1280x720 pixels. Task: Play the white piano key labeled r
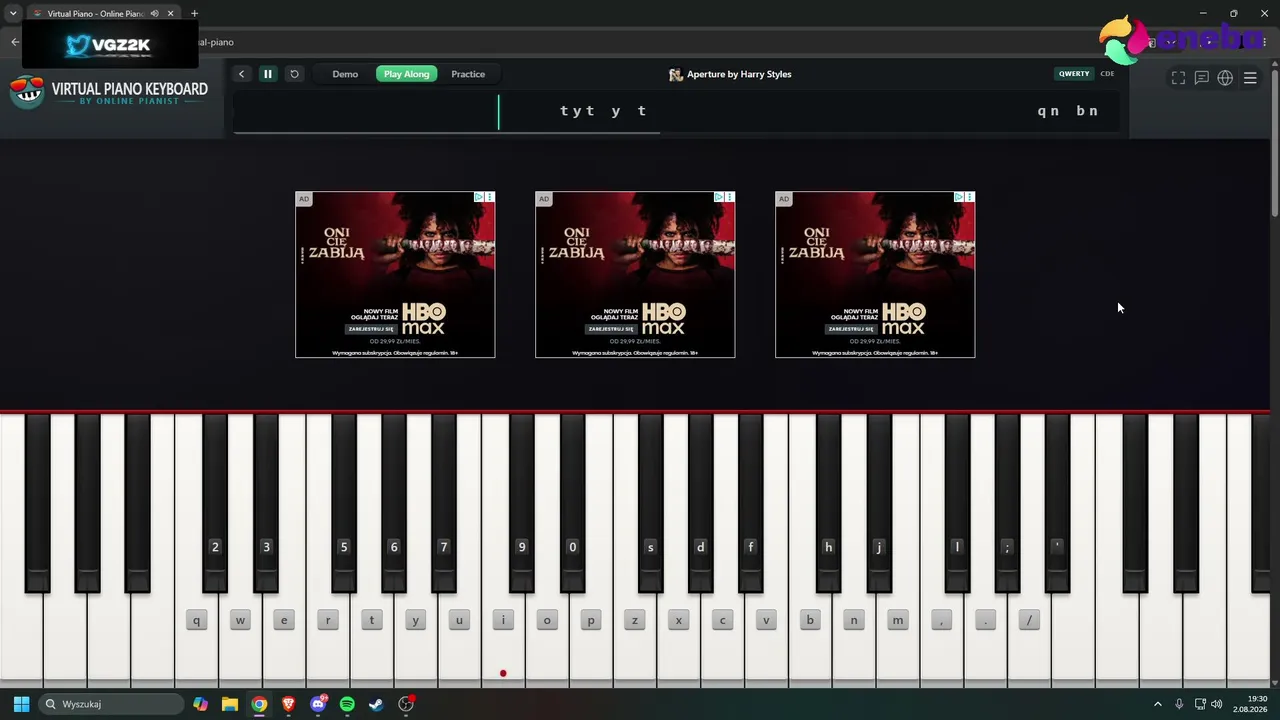point(328,620)
